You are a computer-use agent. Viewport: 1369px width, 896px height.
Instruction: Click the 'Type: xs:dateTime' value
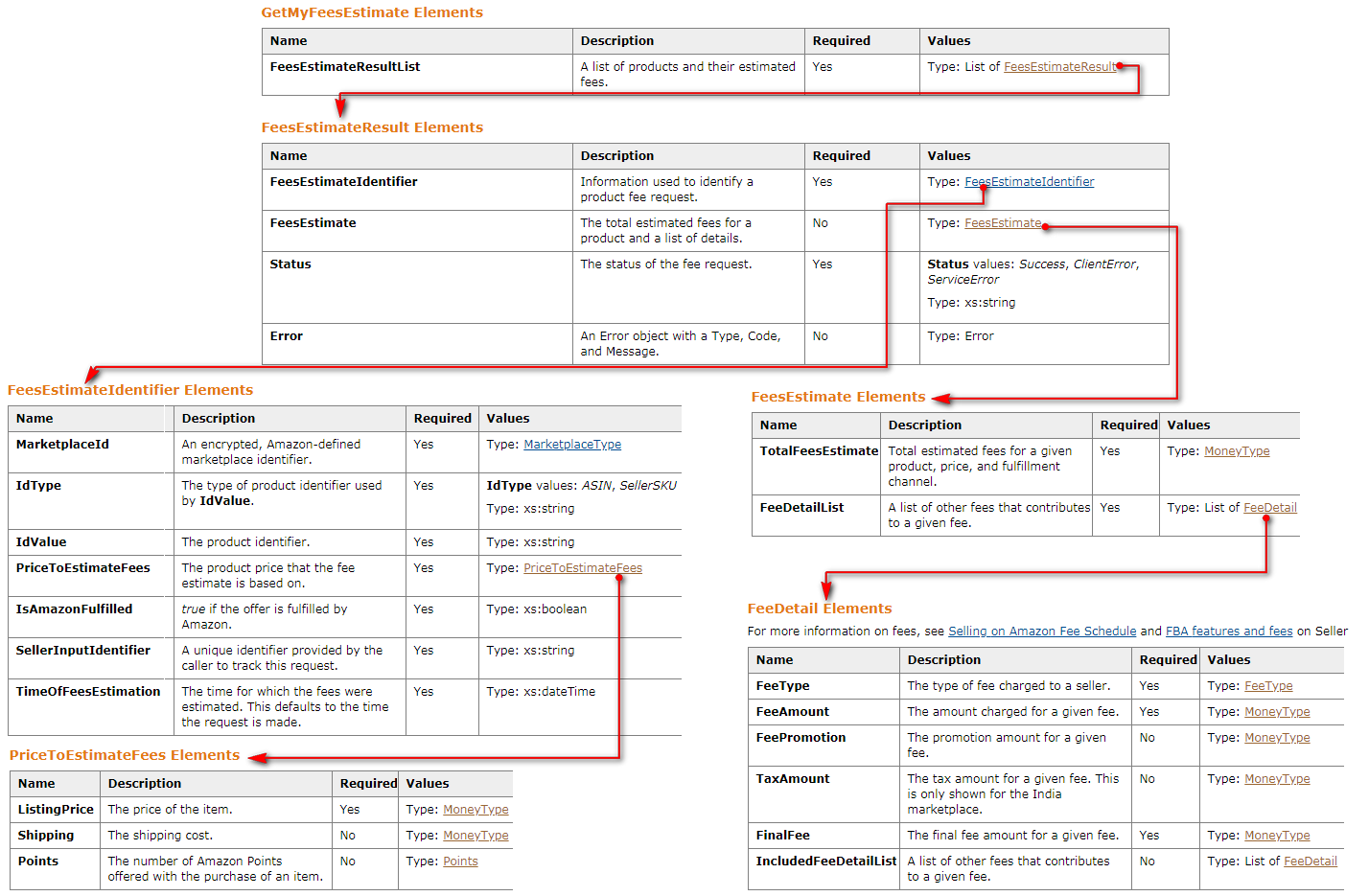tap(541, 692)
